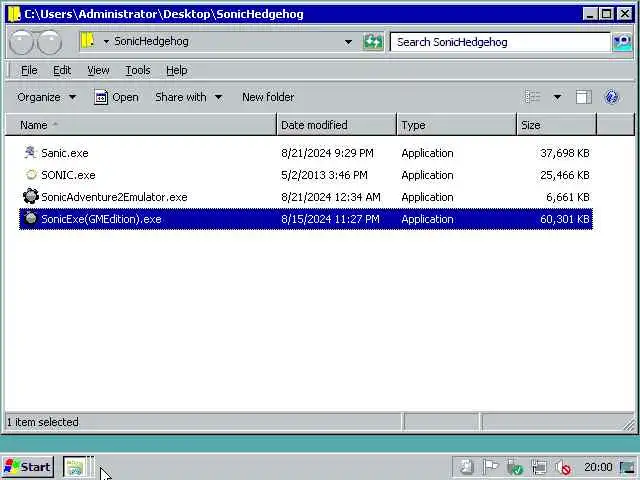Click the green refresh button
640x480 pixels.
(373, 42)
